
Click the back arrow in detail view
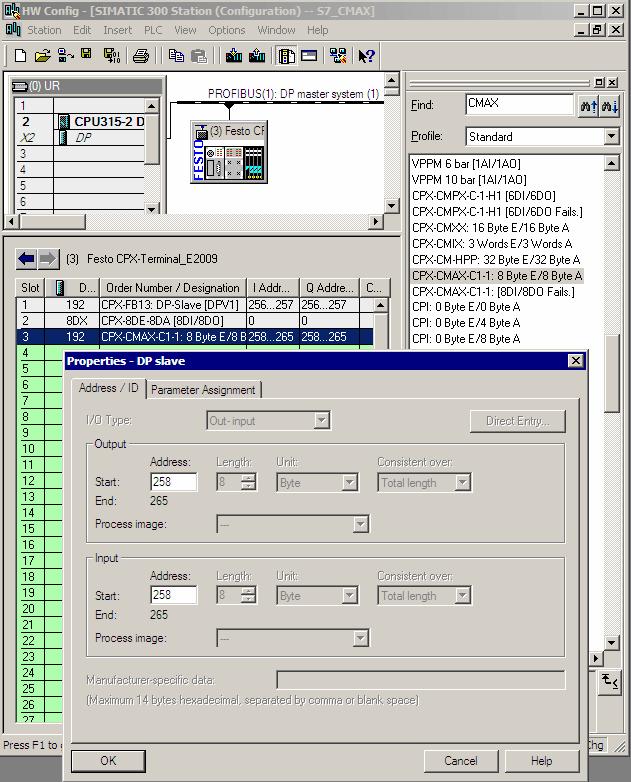pyautogui.click(x=26, y=258)
